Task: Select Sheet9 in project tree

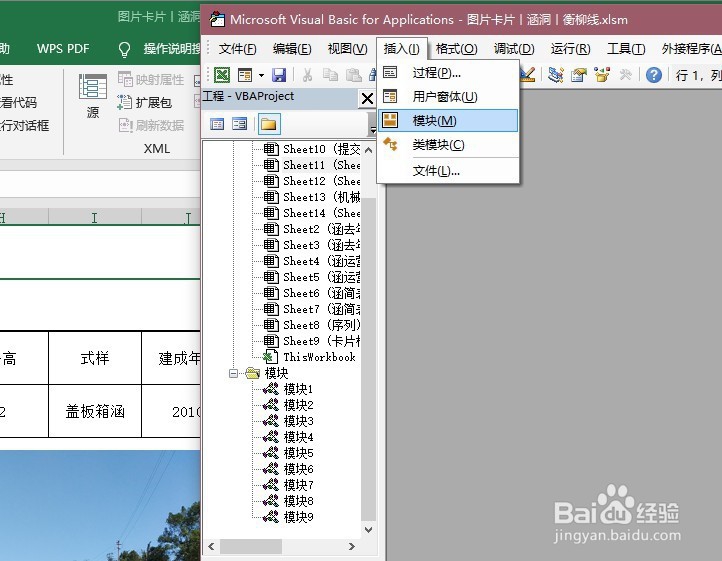Action: 311,341
